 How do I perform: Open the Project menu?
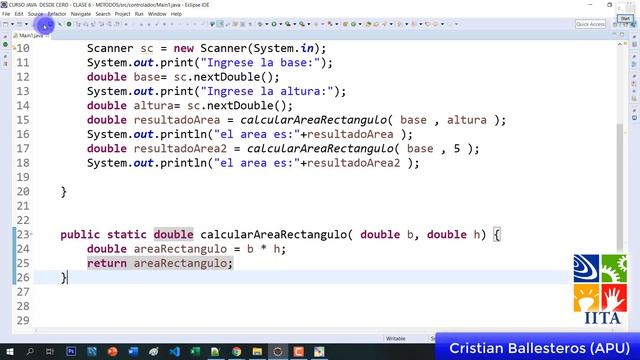coord(122,14)
